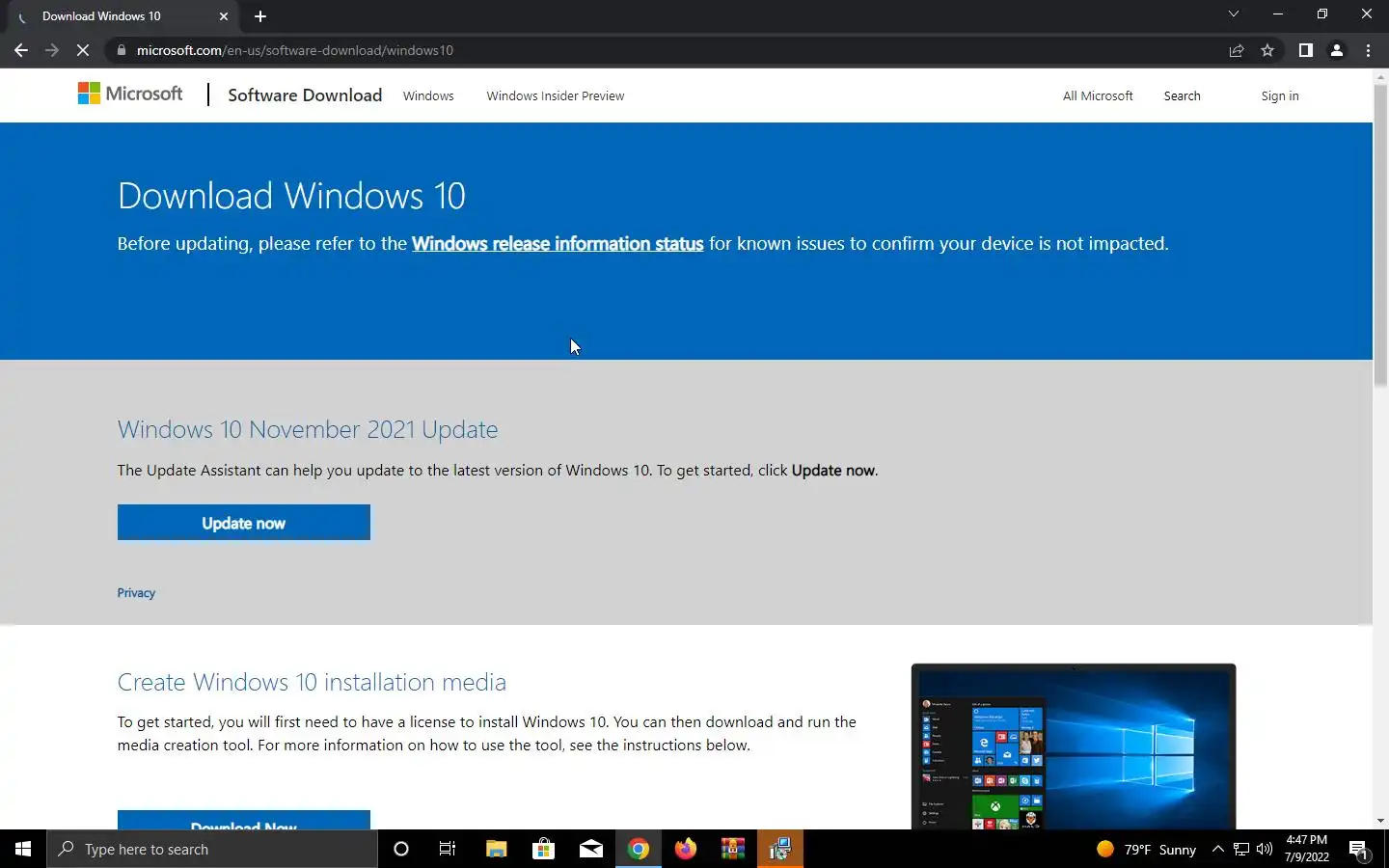Click the Windows 10 laptop image
The width and height of the screenshot is (1389, 868).
[x=1074, y=746]
